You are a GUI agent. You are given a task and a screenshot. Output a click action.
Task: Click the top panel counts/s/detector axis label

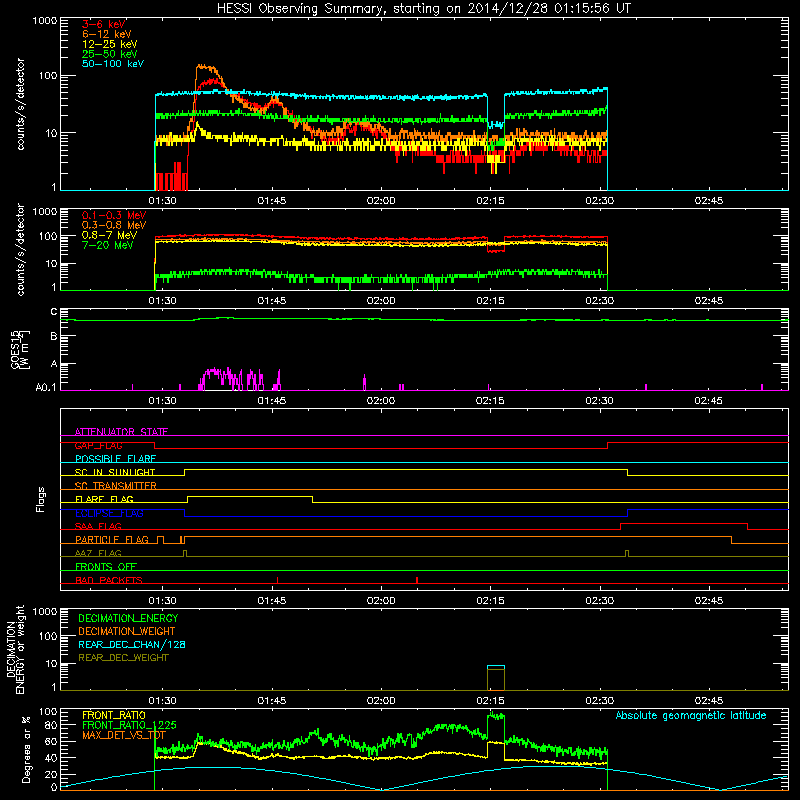pos(20,104)
